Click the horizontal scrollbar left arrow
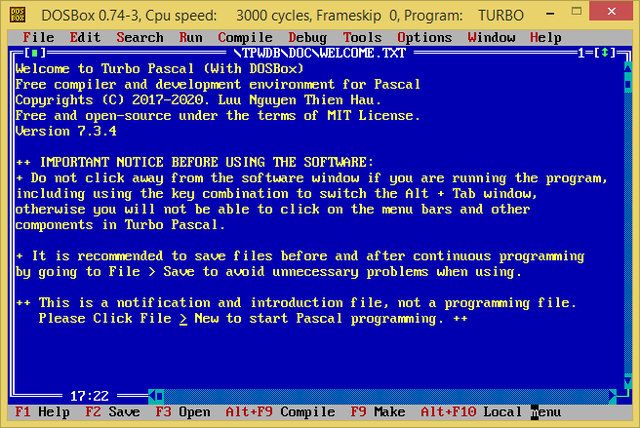 pos(152,396)
